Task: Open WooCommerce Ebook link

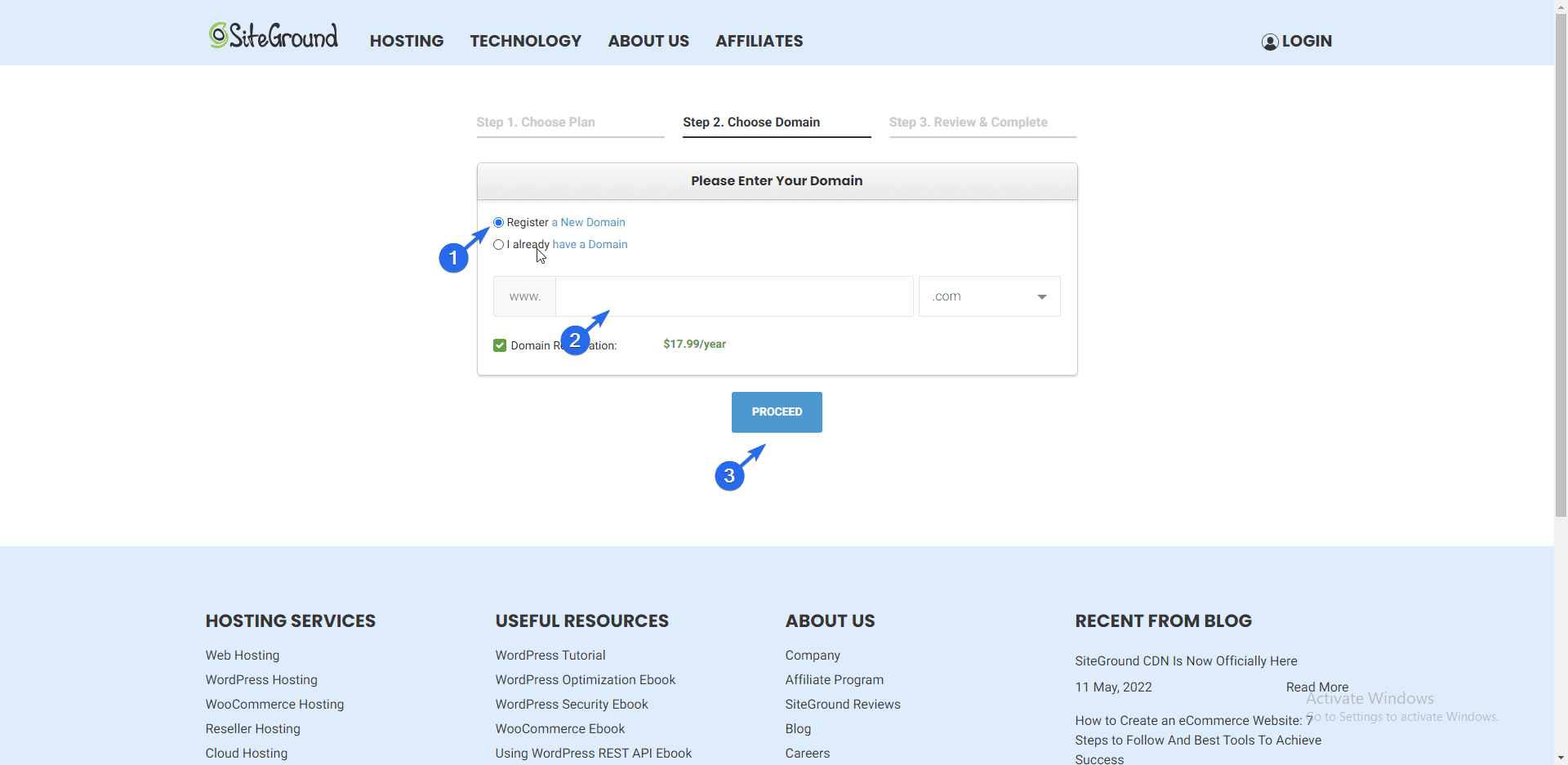Action: (x=560, y=728)
